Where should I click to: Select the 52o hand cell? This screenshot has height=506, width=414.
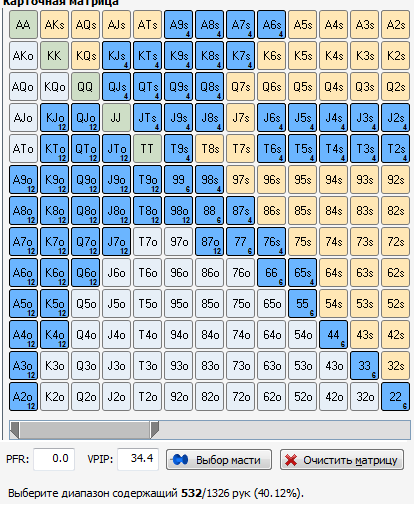tap(302, 397)
